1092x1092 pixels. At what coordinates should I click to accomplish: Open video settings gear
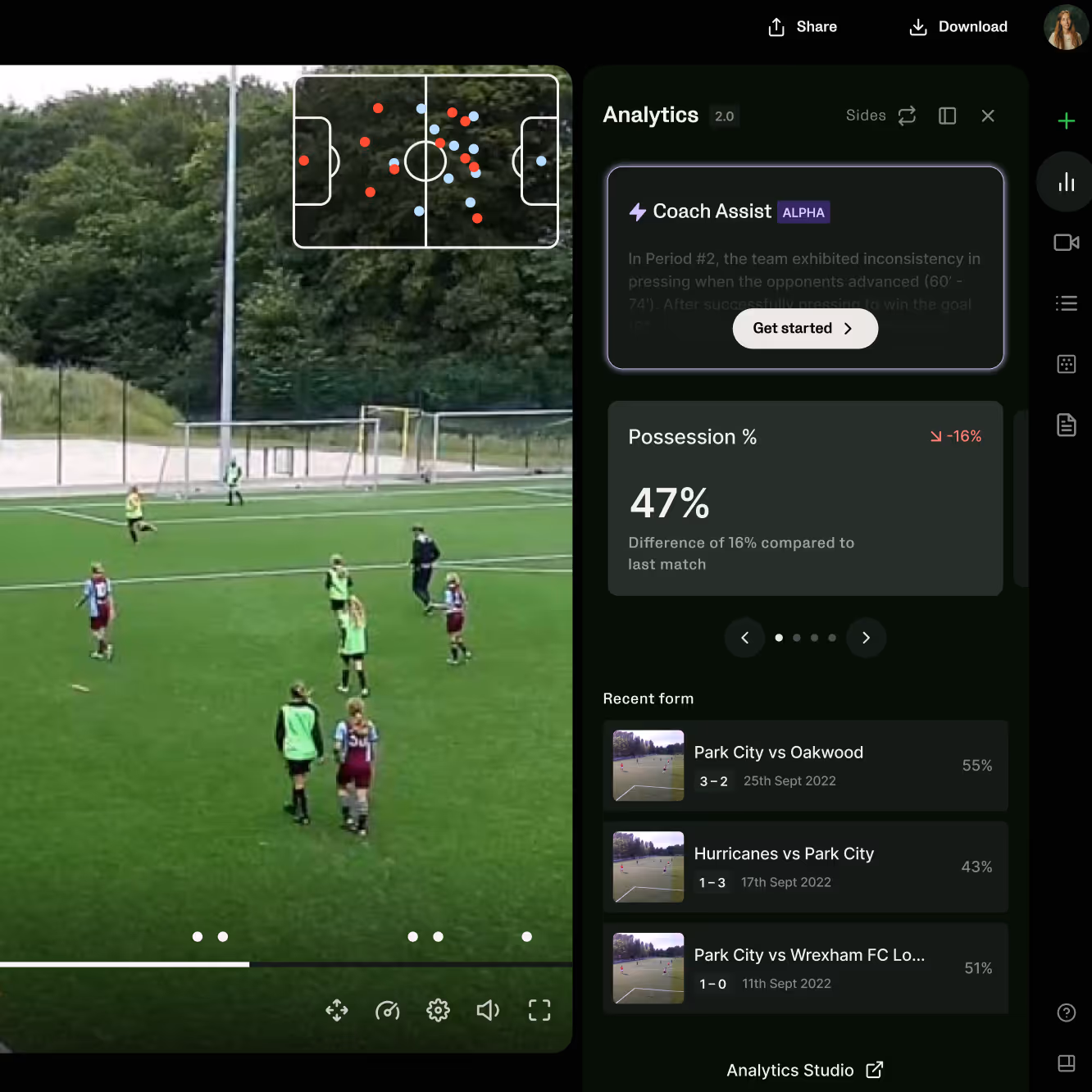pyautogui.click(x=438, y=1010)
